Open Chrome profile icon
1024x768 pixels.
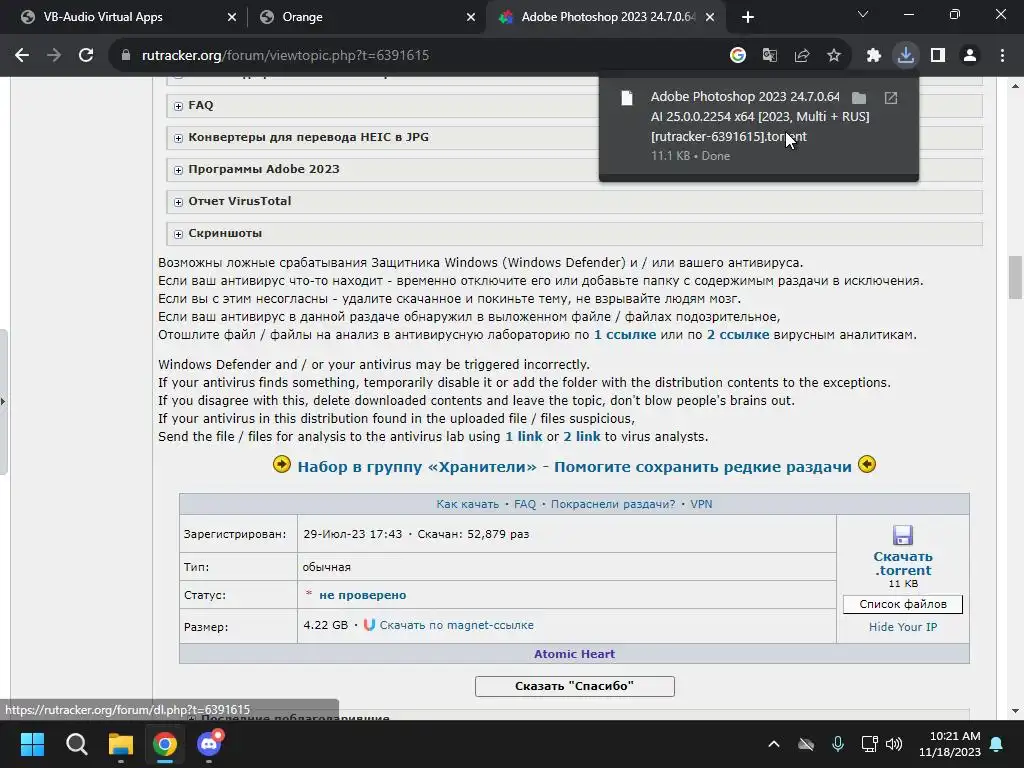970,56
